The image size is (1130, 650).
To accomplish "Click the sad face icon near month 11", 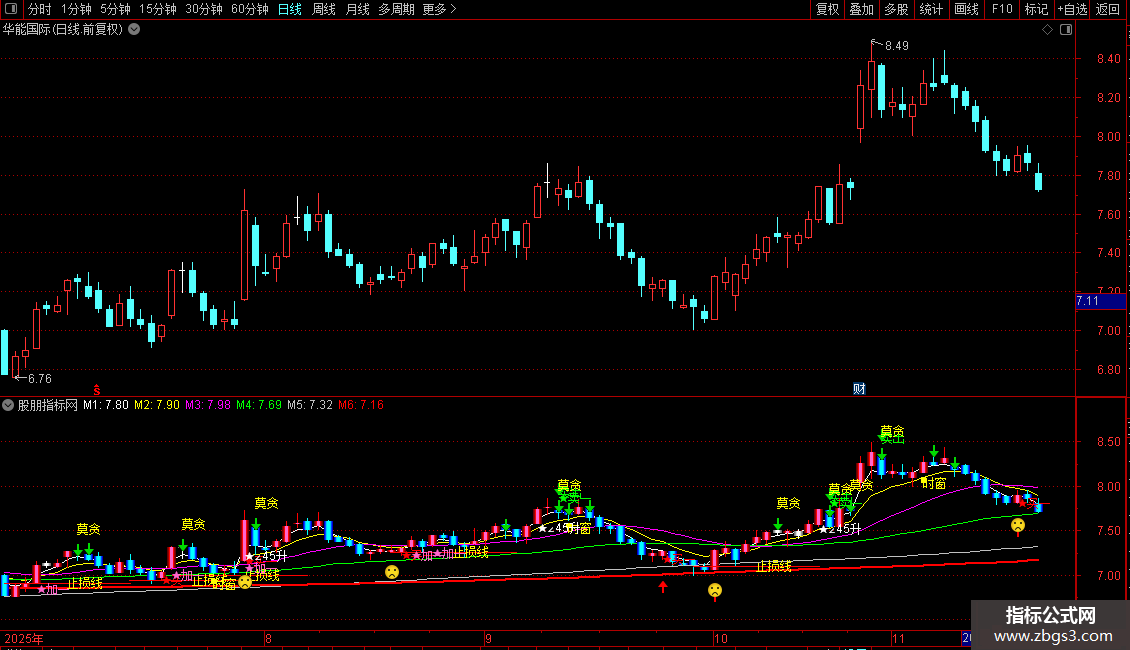I will [1018, 525].
